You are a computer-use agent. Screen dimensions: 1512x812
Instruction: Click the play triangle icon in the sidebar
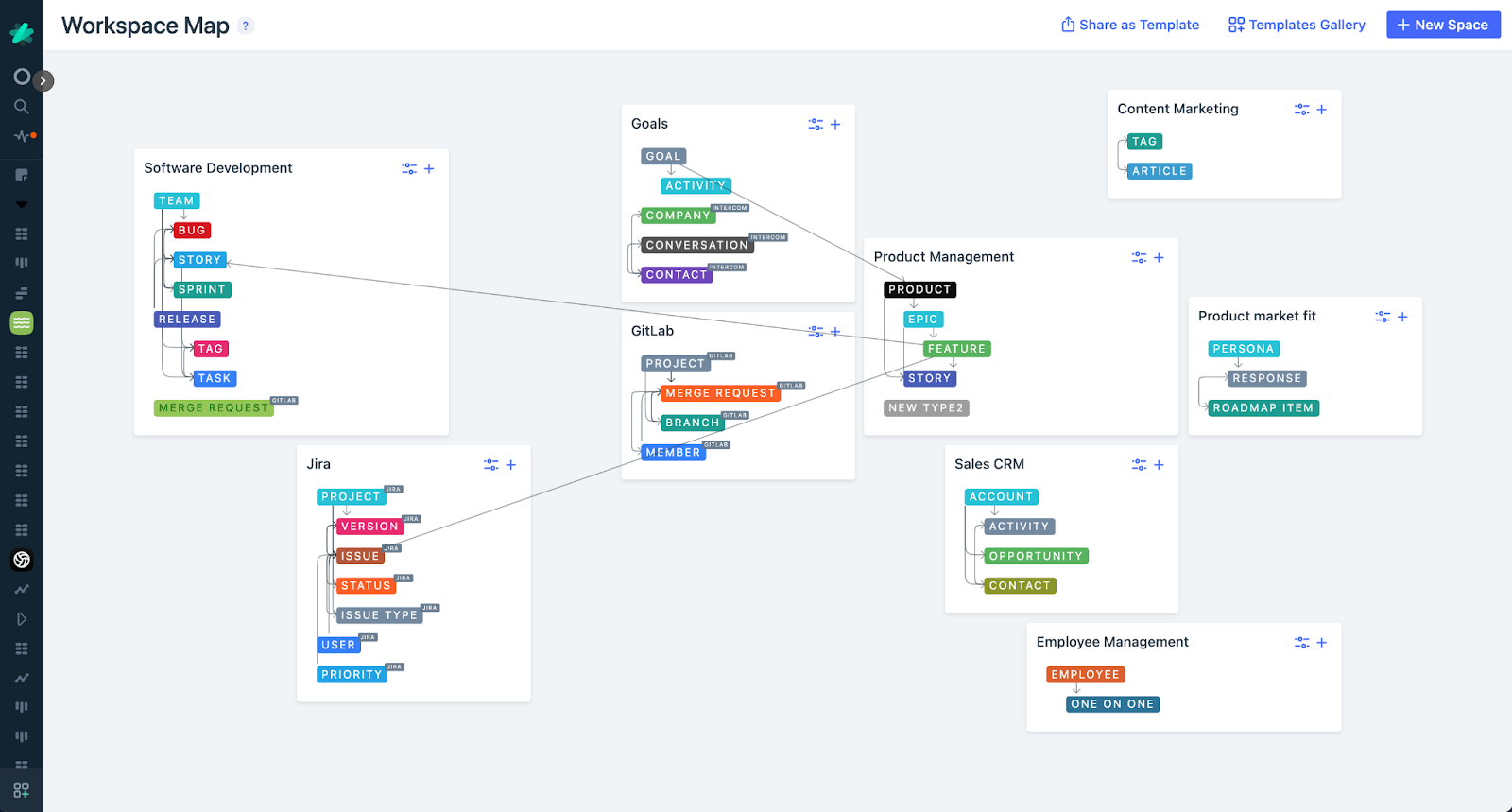22,619
